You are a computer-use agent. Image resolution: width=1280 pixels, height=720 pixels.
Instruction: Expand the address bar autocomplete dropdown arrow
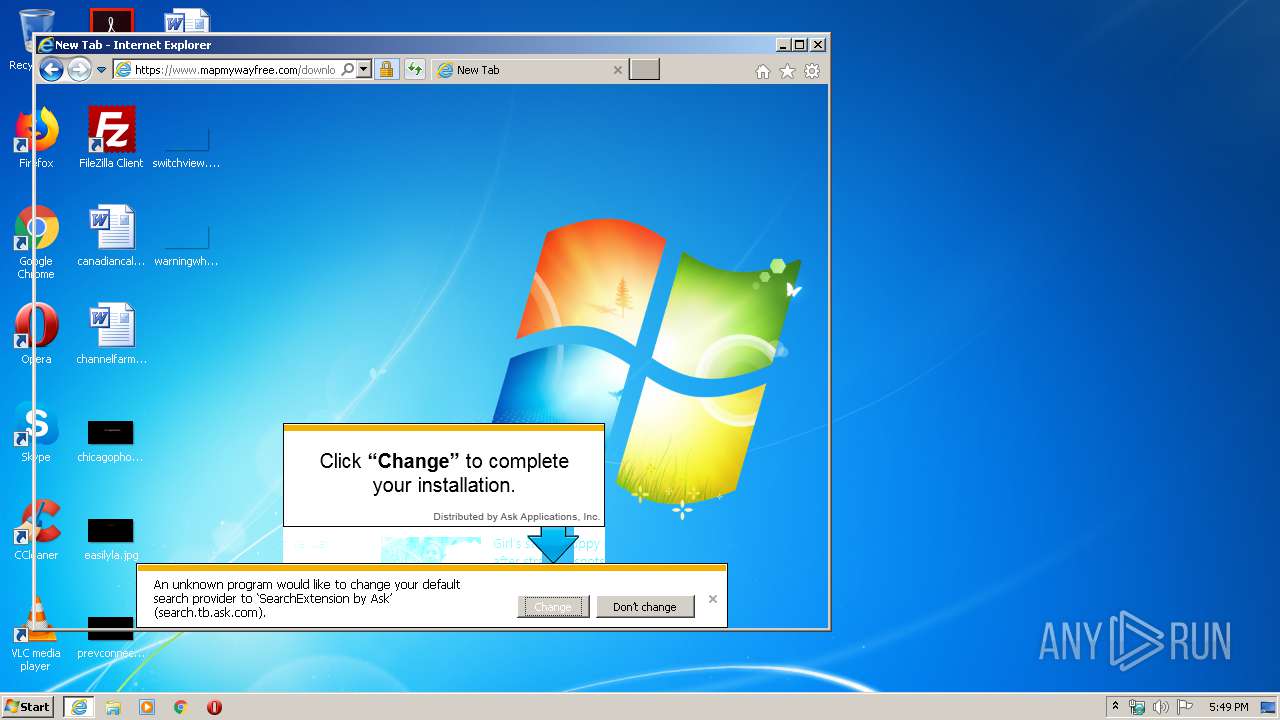[363, 70]
